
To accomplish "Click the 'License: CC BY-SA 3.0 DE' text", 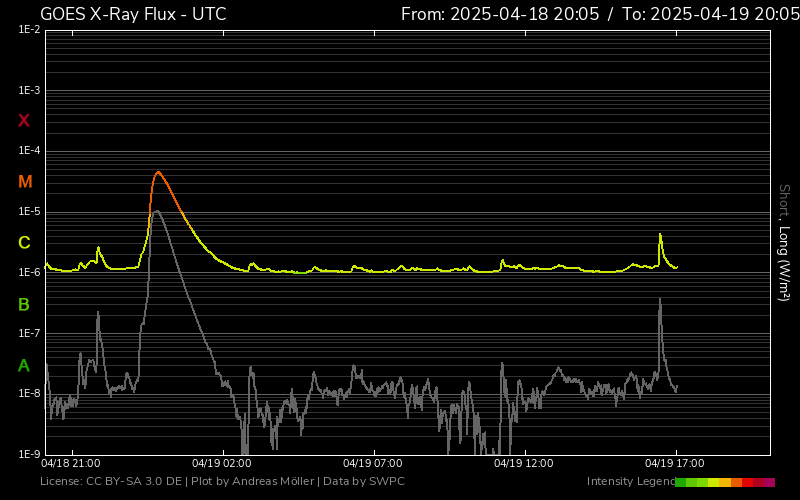I will coord(111,481).
